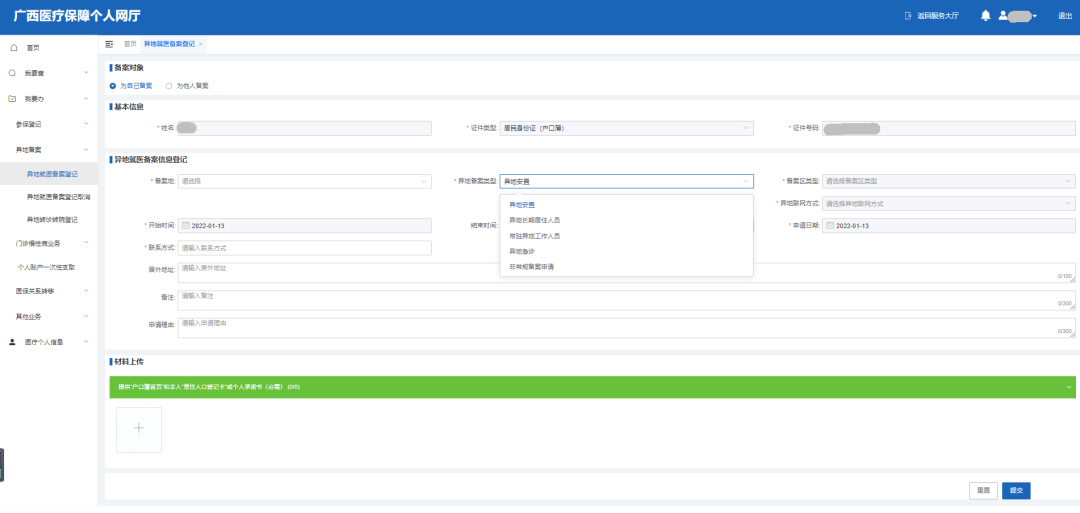Click the 医疗个人信息 person icon
1080x513 pixels.
pyautogui.click(x=13, y=342)
